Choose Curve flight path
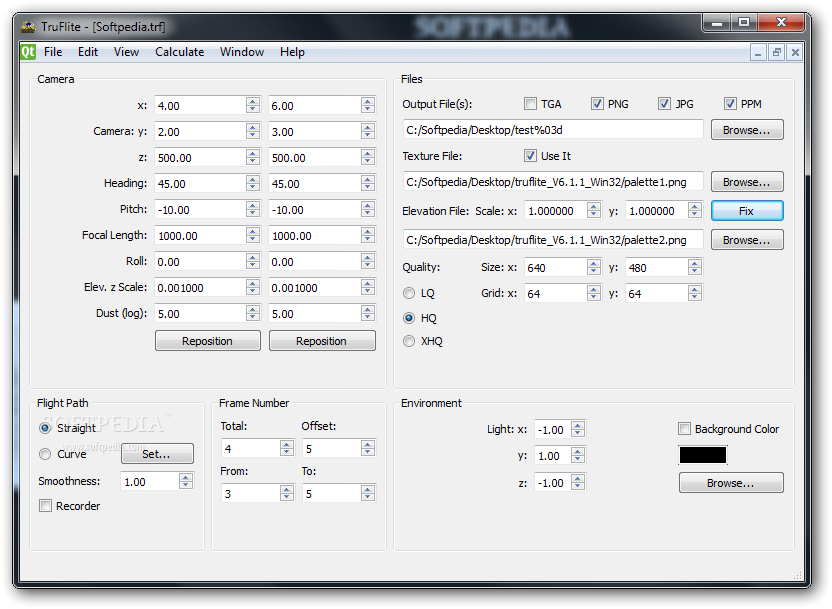This screenshot has width=832, height=609. [x=45, y=454]
